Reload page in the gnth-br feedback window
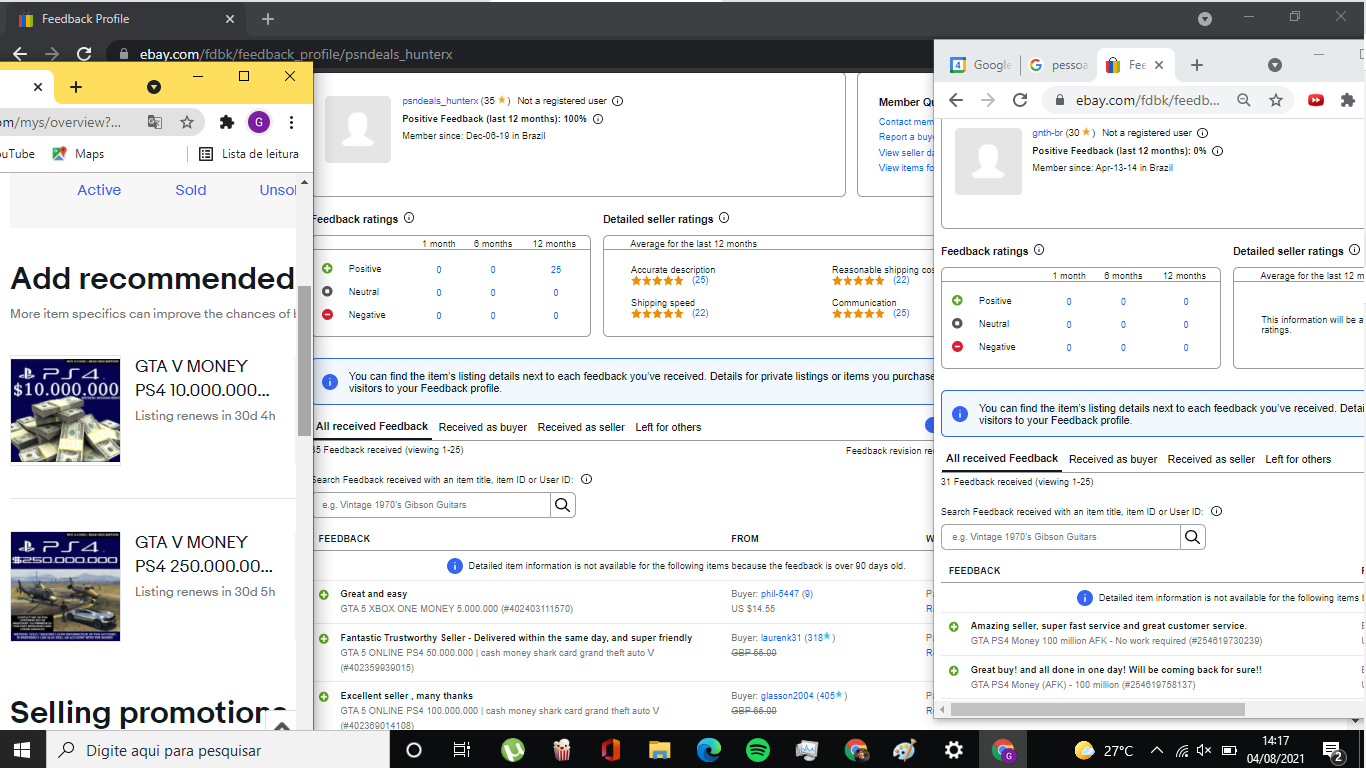Image resolution: width=1366 pixels, height=768 pixels. click(1020, 100)
